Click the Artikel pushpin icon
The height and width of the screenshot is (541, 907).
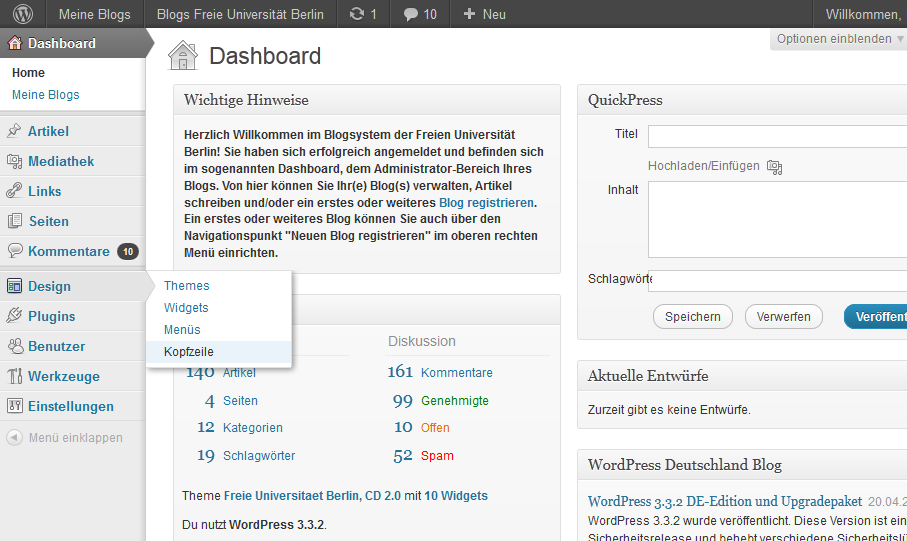[x=15, y=131]
